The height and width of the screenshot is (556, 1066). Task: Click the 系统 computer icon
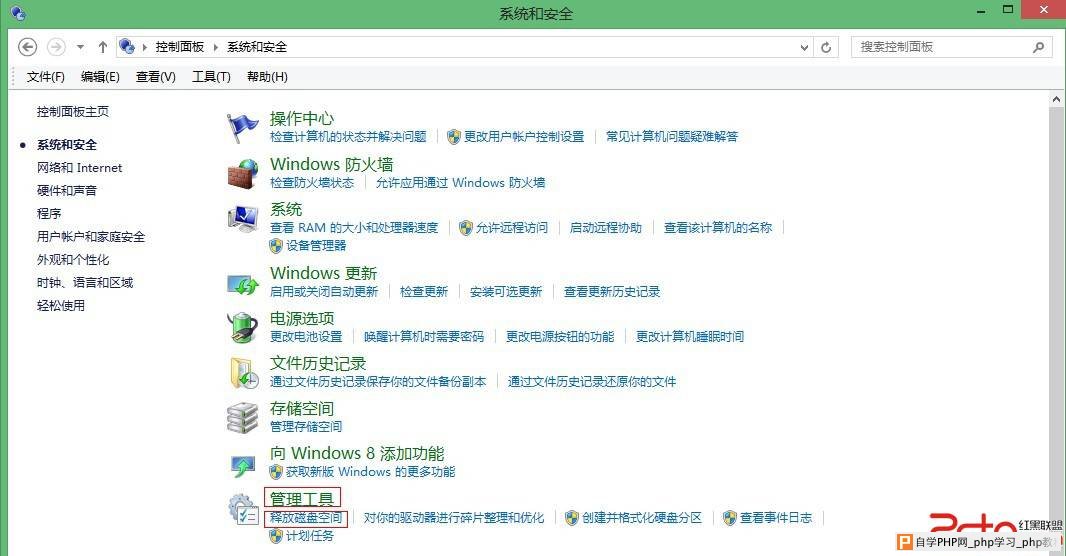(243, 219)
